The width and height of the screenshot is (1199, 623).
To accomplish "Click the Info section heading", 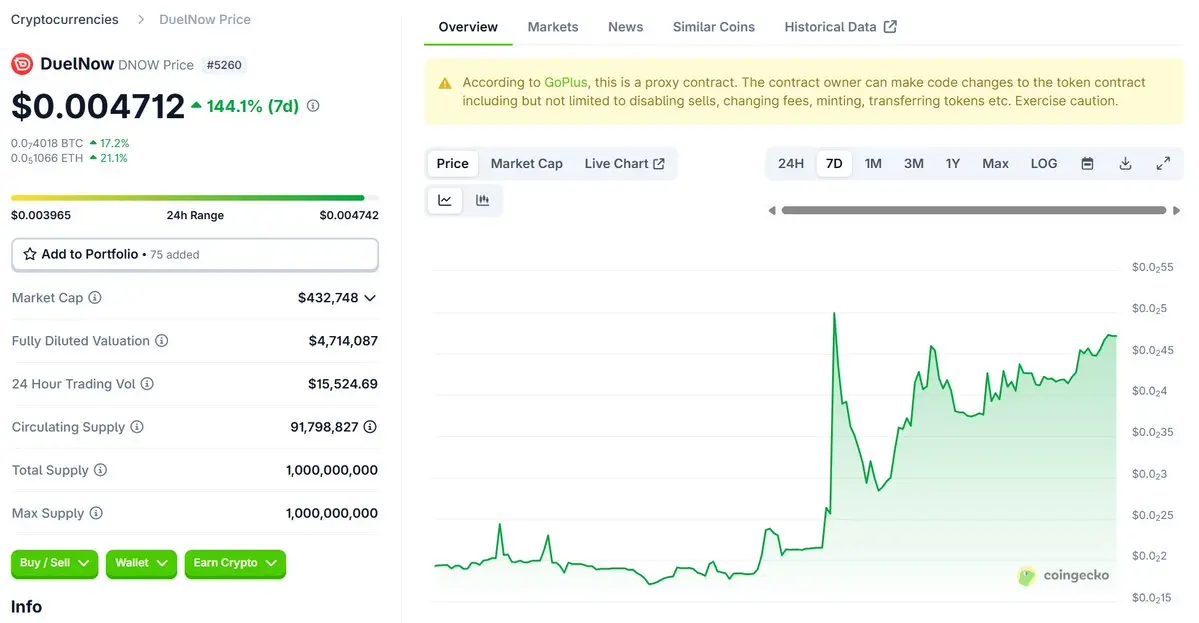I will click(x=26, y=607).
